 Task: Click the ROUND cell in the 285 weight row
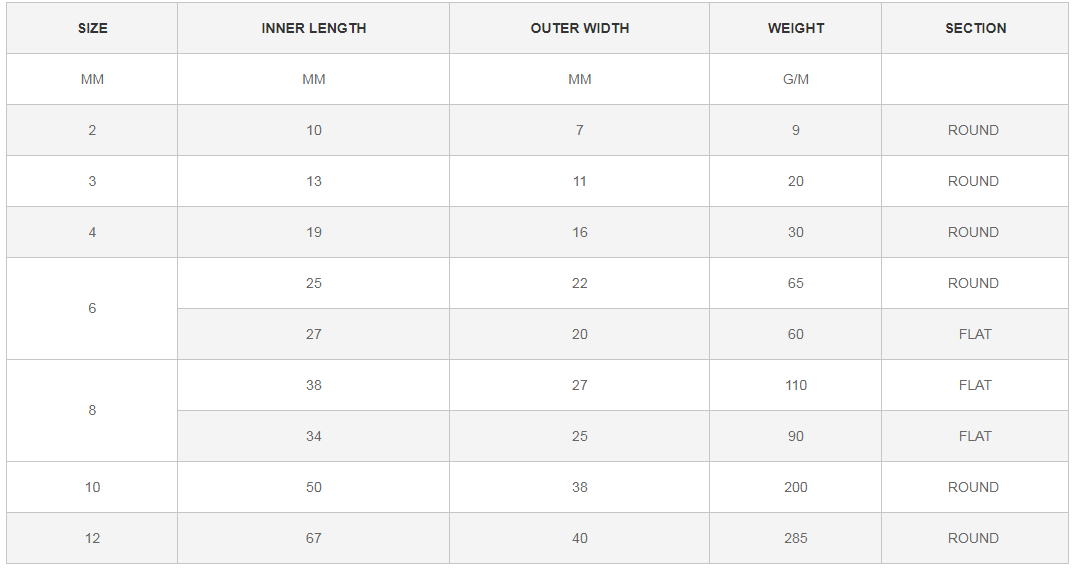pyautogui.click(x=974, y=538)
